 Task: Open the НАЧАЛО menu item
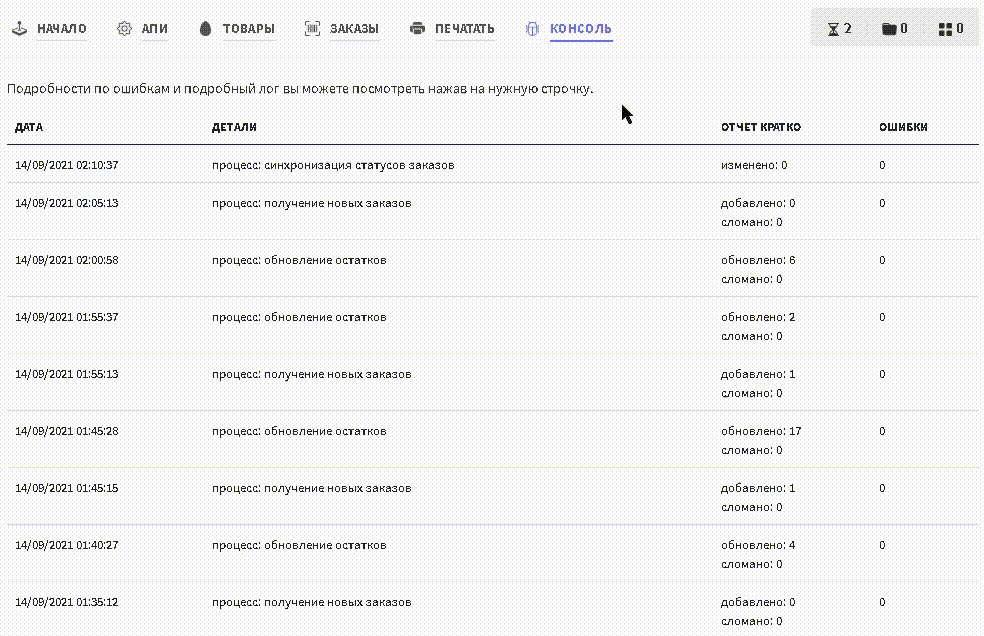click(62, 29)
